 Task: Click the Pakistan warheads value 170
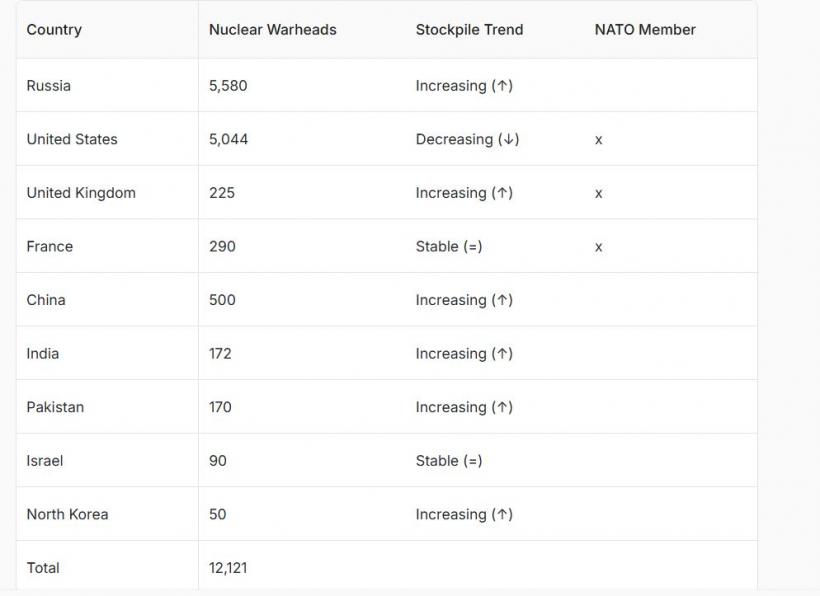tap(220, 407)
